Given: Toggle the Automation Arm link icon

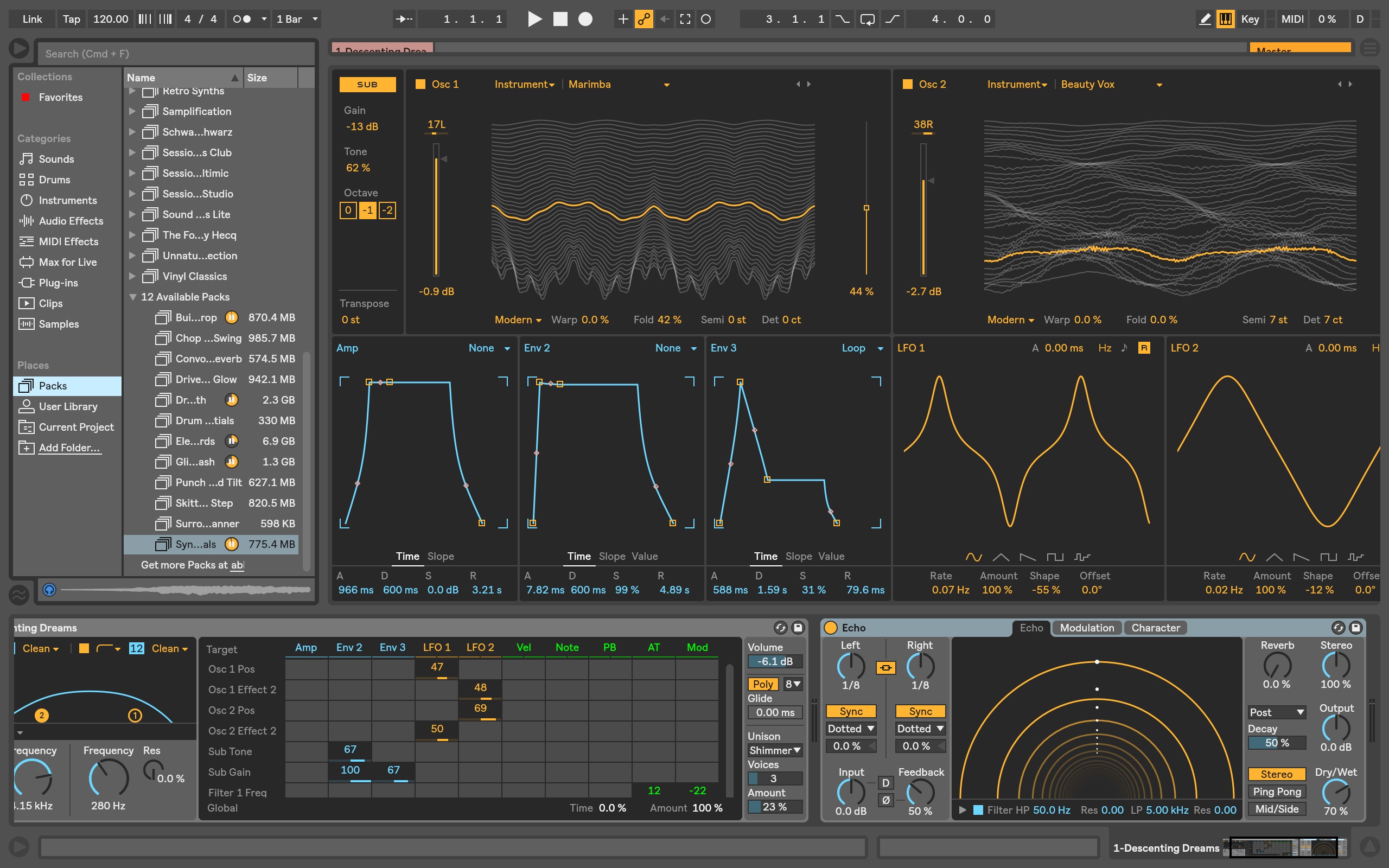Looking at the screenshot, I should [643, 19].
